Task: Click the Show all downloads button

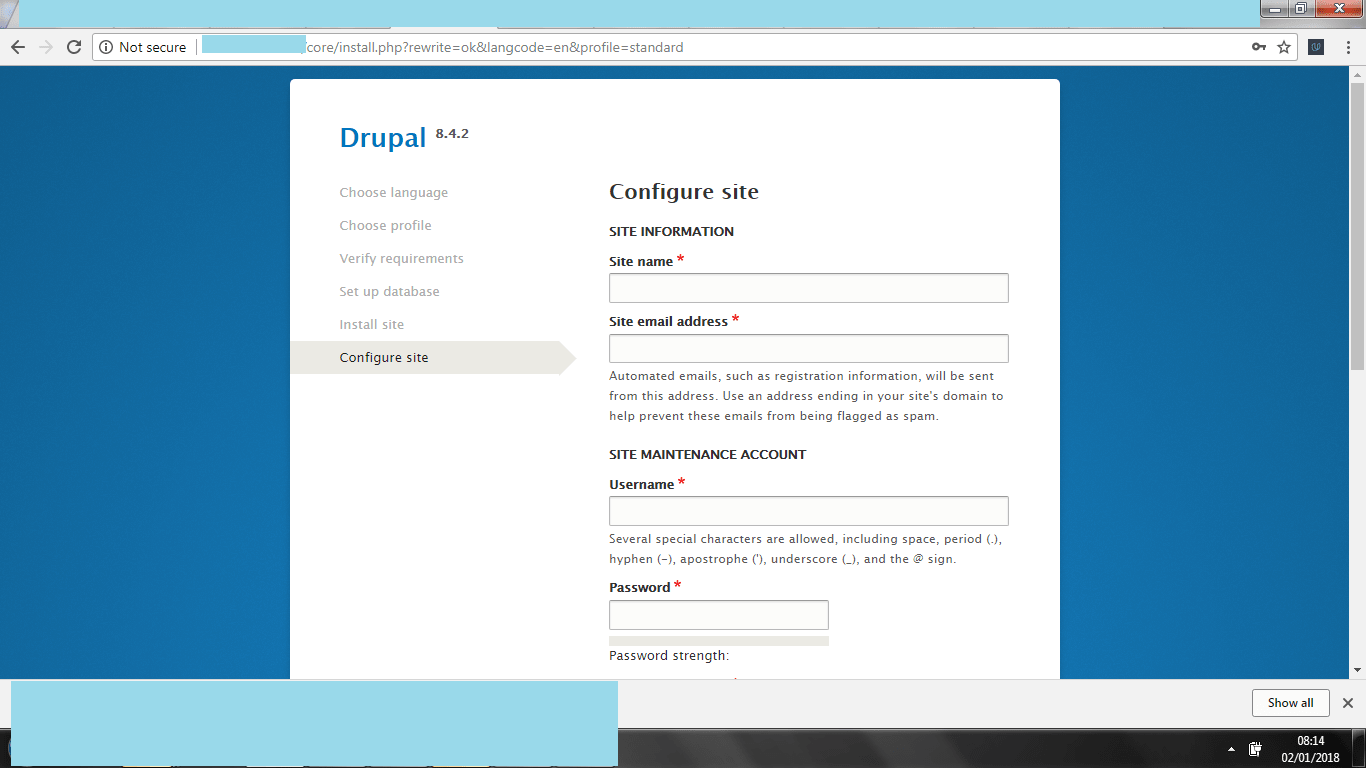Action: coord(1290,703)
